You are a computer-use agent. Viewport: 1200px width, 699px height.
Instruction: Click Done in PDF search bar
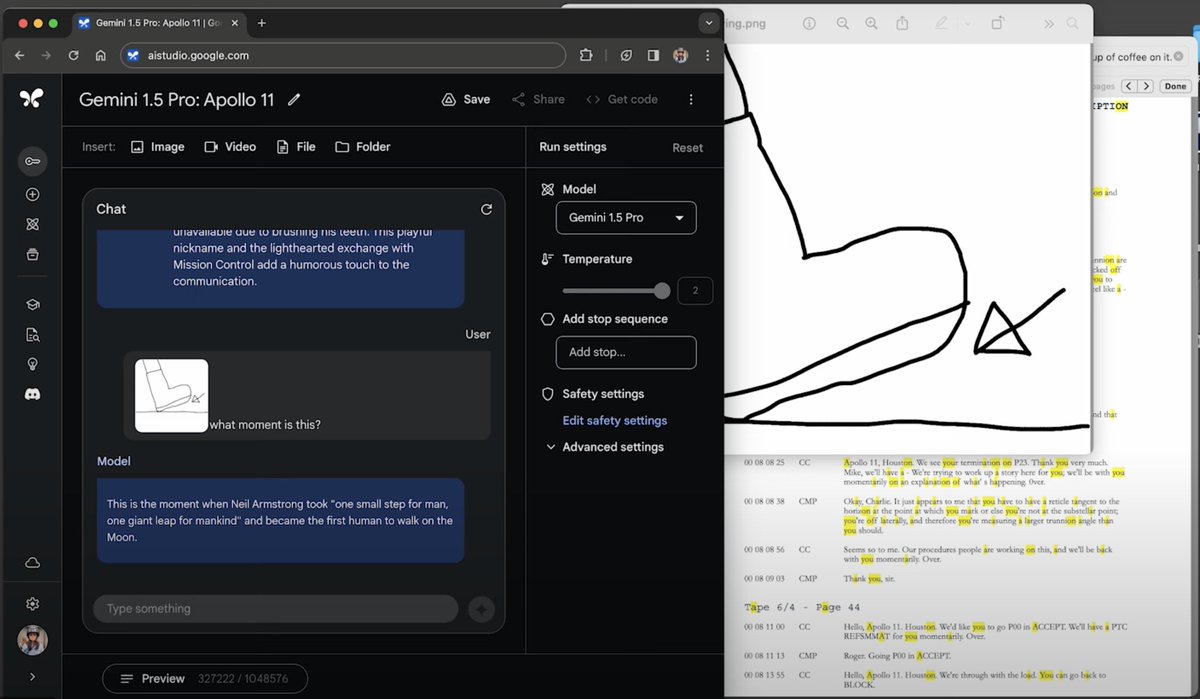[x=1175, y=86]
